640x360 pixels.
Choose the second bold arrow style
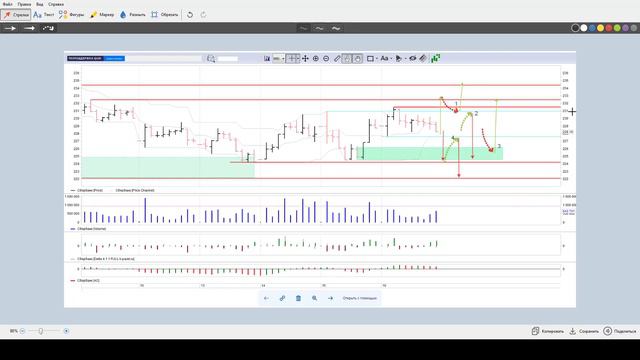[29, 28]
